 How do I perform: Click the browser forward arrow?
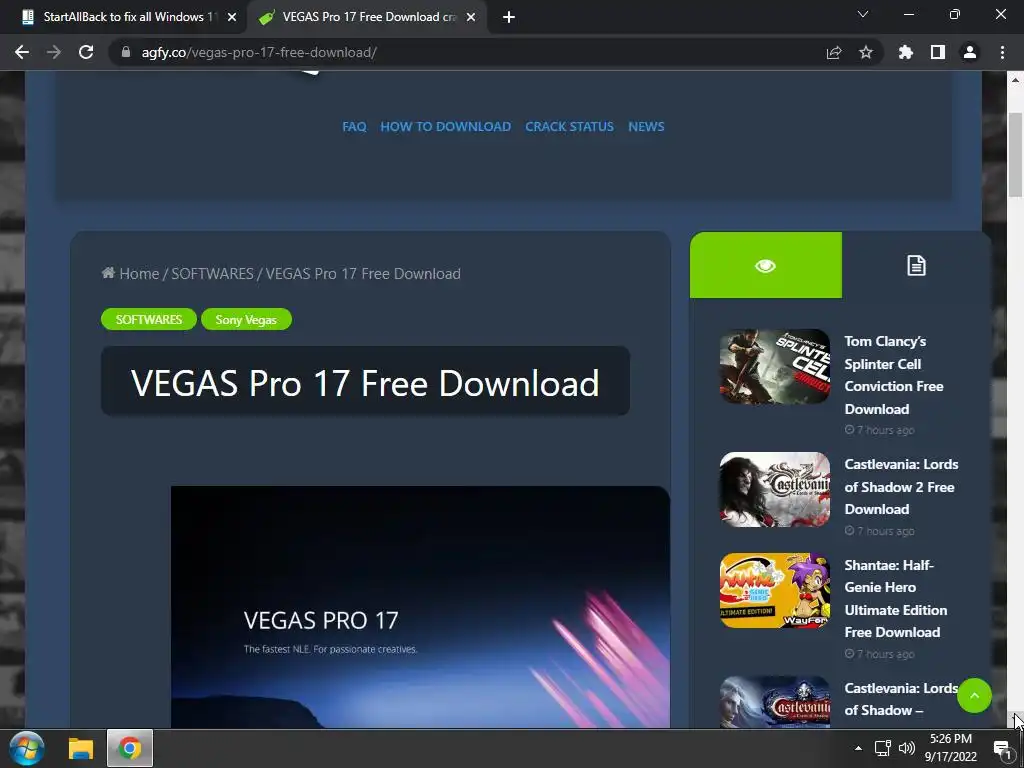54,52
